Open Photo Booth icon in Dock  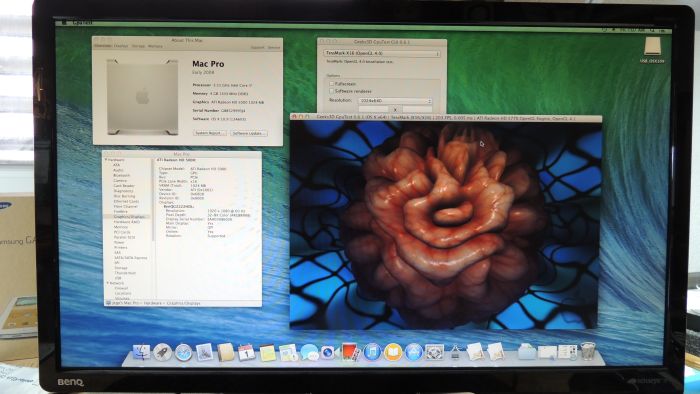pyautogui.click(x=351, y=352)
